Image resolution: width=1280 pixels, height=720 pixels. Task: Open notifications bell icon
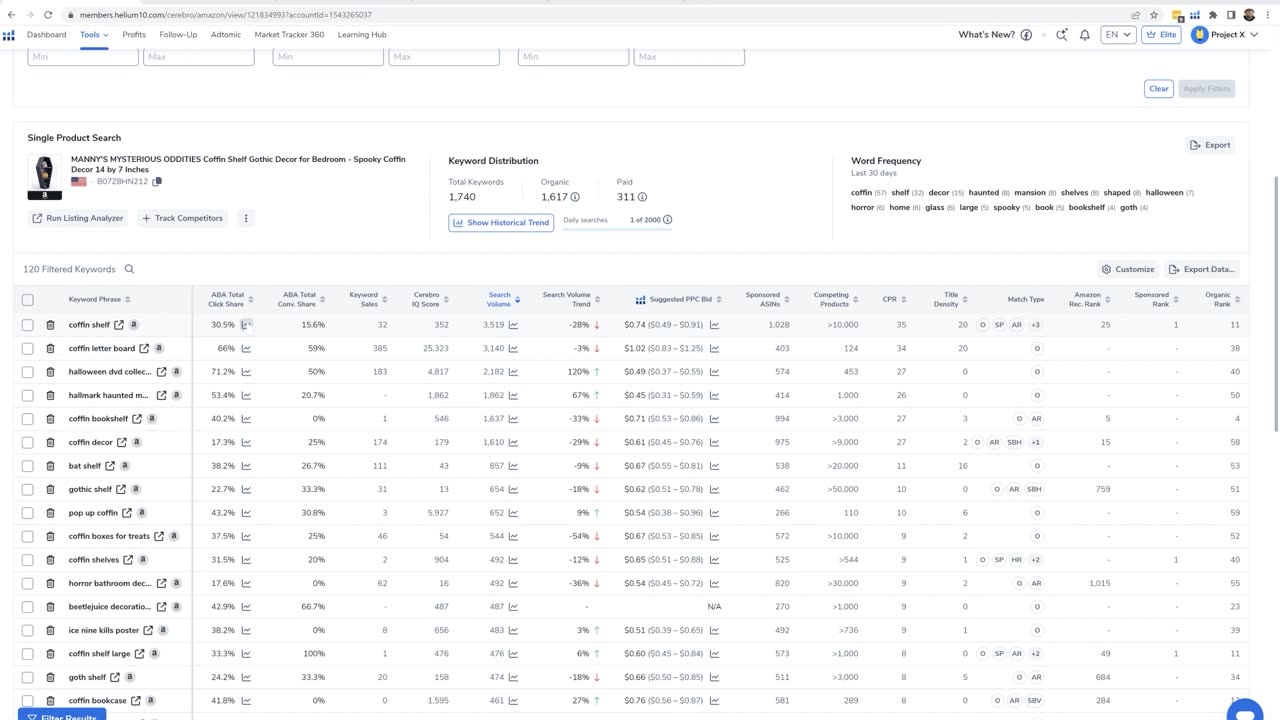click(x=1084, y=35)
